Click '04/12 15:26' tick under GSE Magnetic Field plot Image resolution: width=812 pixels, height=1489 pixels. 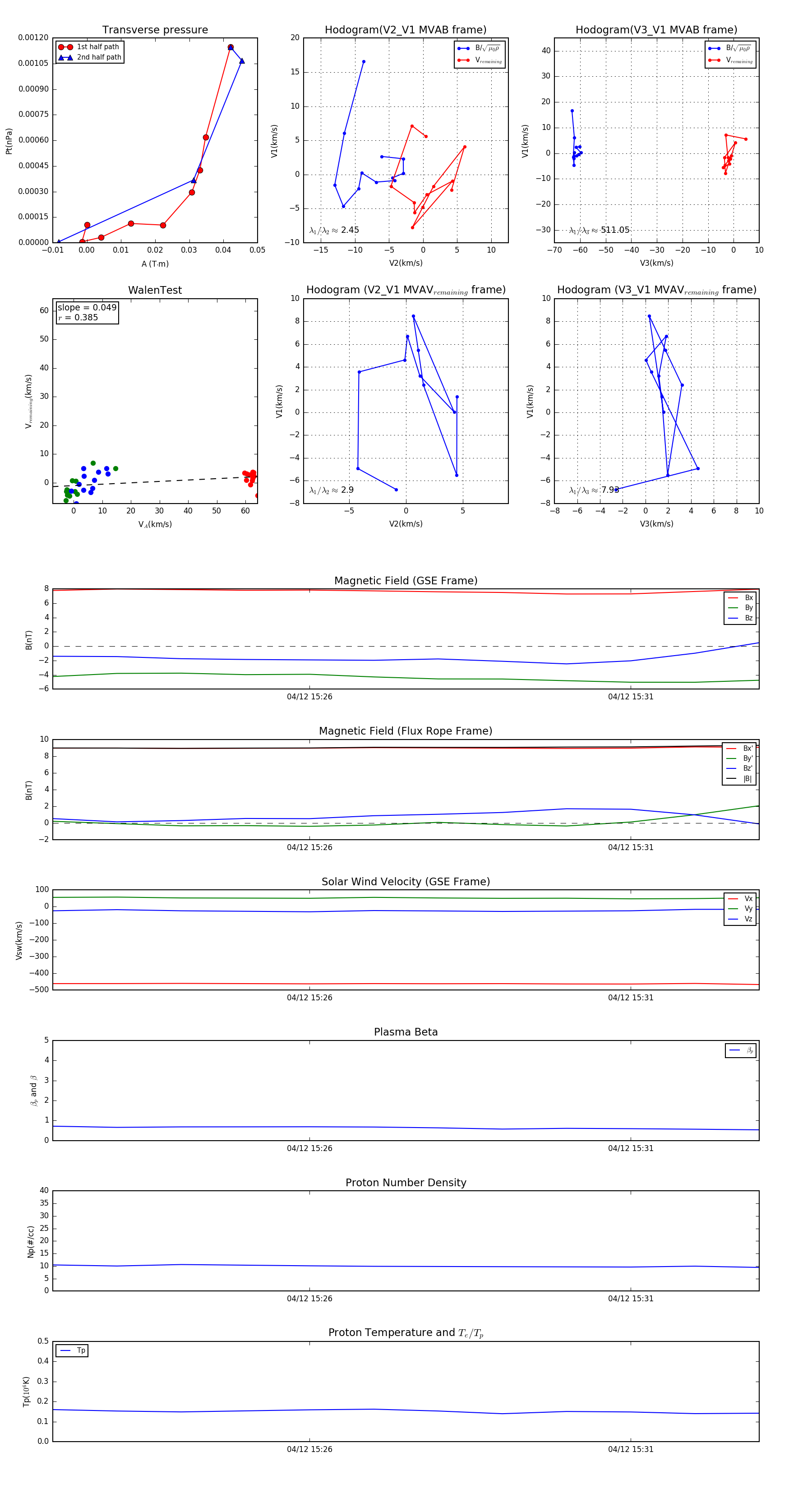[x=310, y=697]
